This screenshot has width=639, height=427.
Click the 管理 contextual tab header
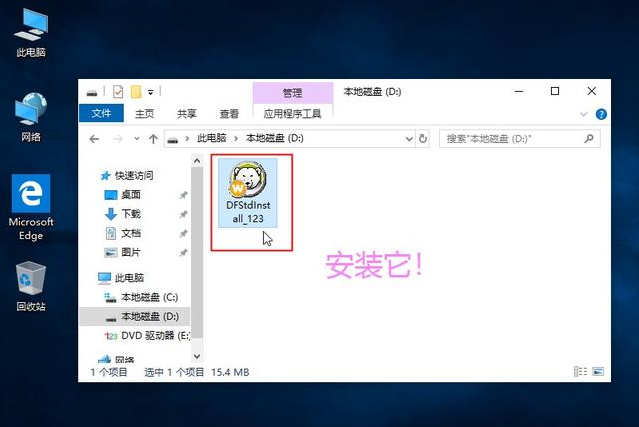293,93
